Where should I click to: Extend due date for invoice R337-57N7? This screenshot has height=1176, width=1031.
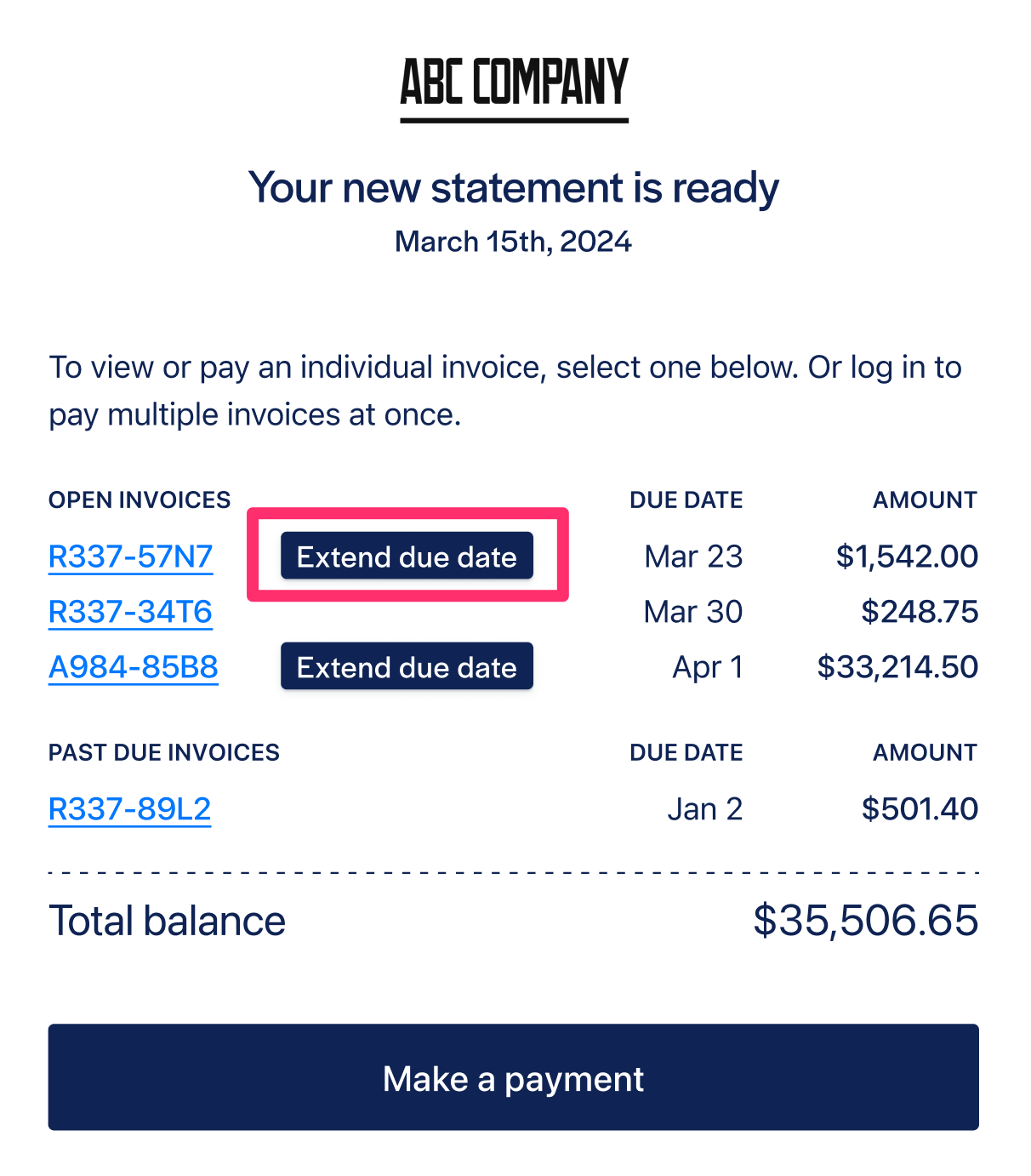click(x=407, y=556)
